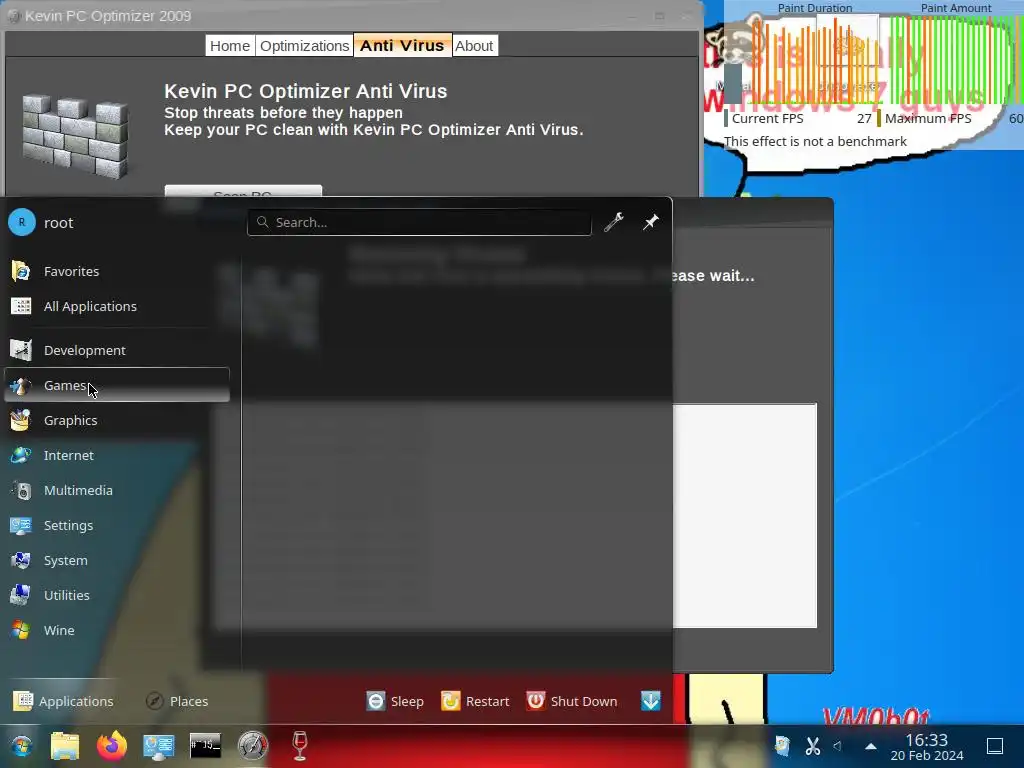Switch to the Places launcher view
The height and width of the screenshot is (768, 1024).
(x=177, y=701)
